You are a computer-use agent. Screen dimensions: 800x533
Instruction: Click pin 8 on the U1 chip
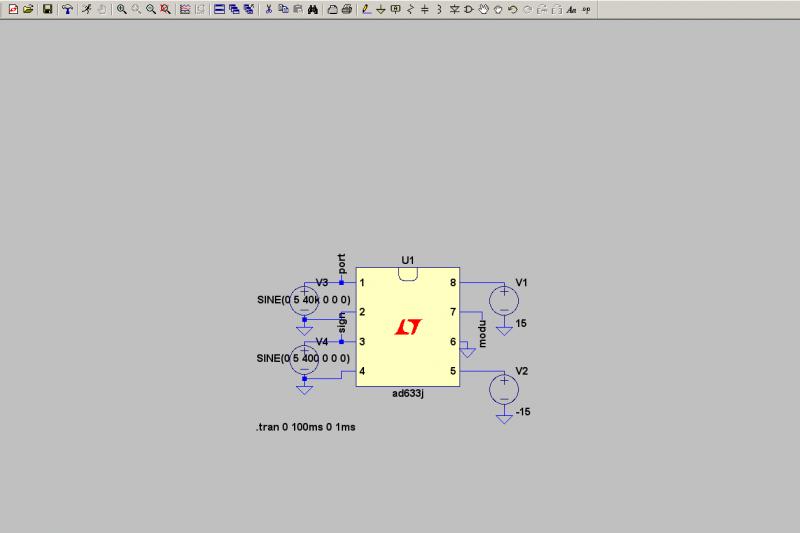pyautogui.click(x=453, y=283)
